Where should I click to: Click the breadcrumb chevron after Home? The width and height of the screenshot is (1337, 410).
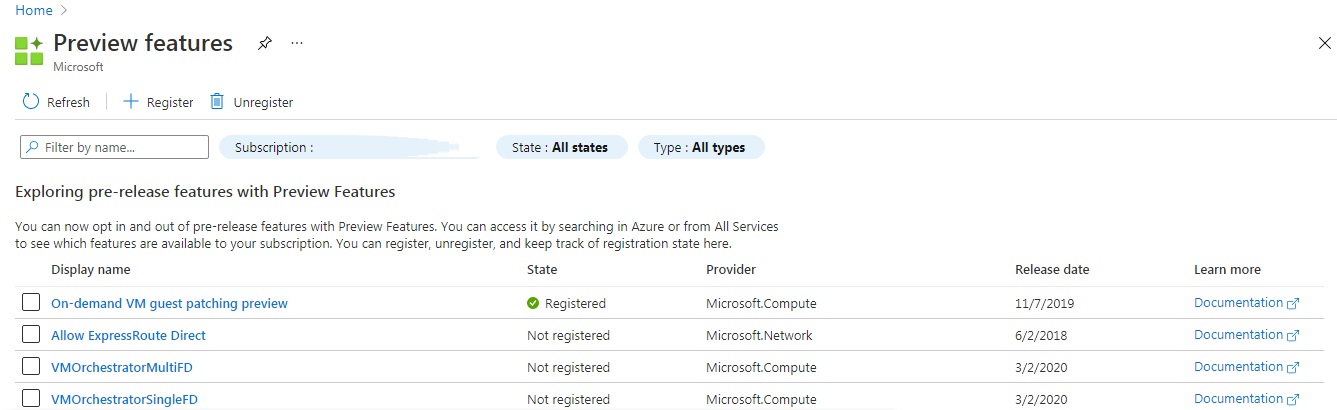click(x=64, y=10)
